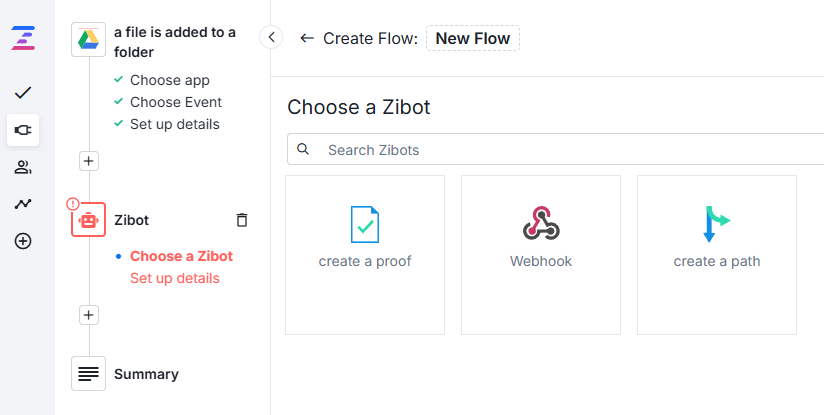The image size is (824, 415).
Task: Open the people contacts sidebar icon
Action: (x=23, y=167)
